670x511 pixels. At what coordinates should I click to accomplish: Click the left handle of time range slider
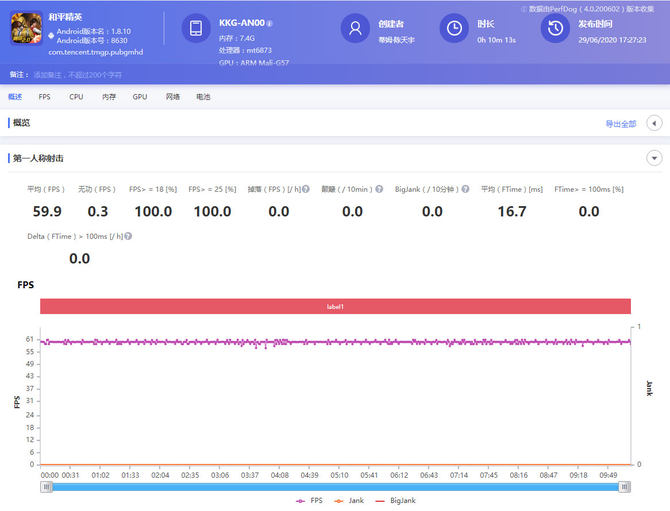tap(46, 487)
